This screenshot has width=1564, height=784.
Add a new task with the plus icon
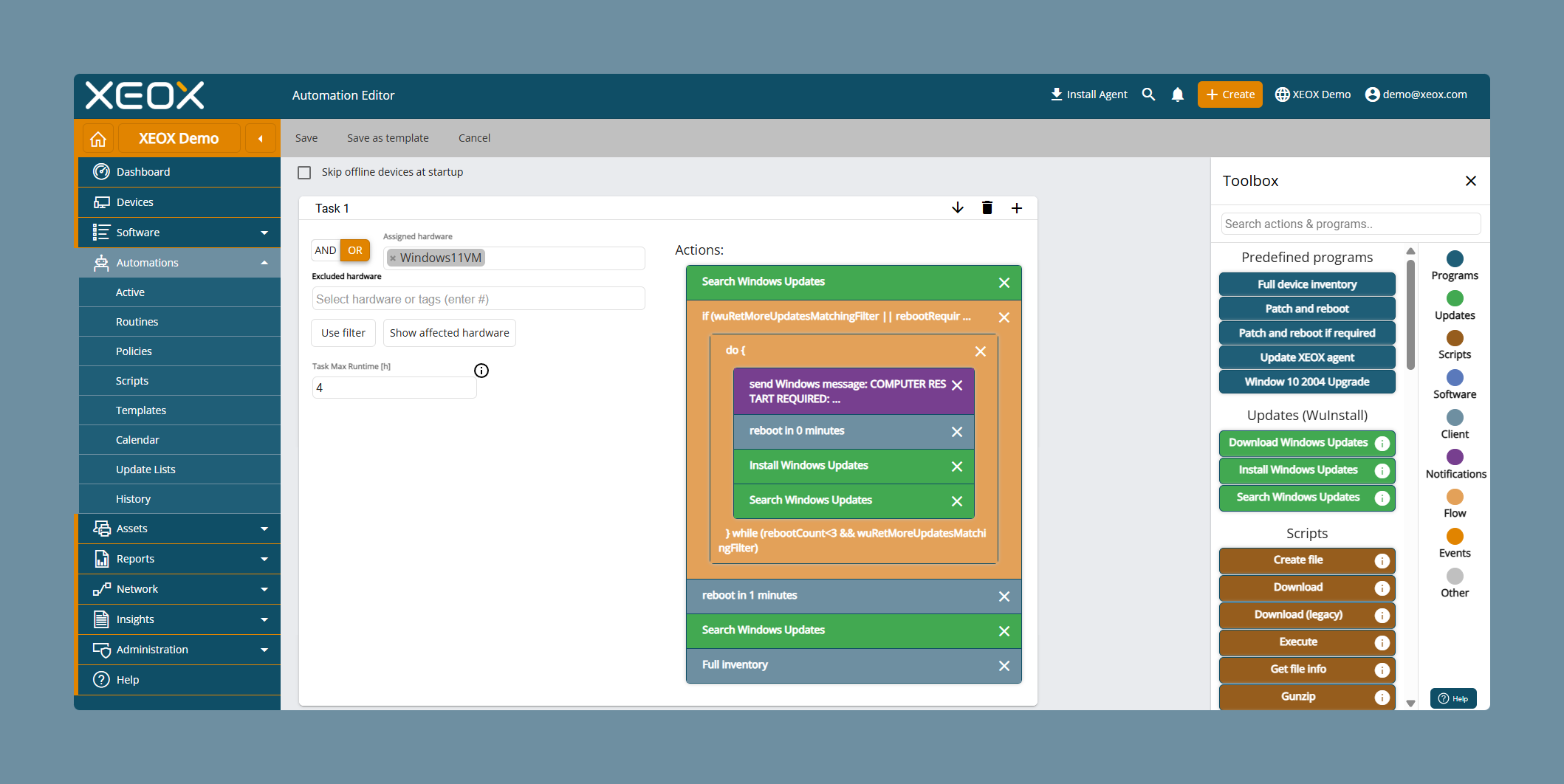(1017, 208)
